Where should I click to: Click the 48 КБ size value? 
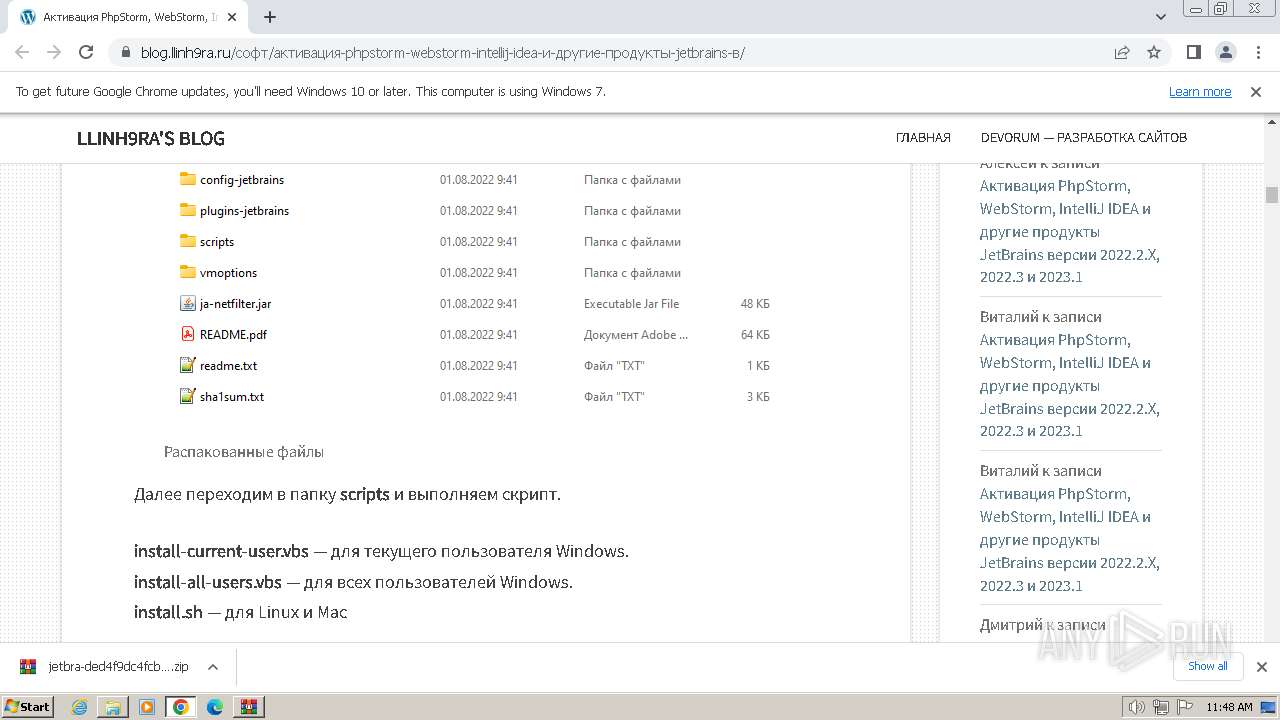(755, 304)
